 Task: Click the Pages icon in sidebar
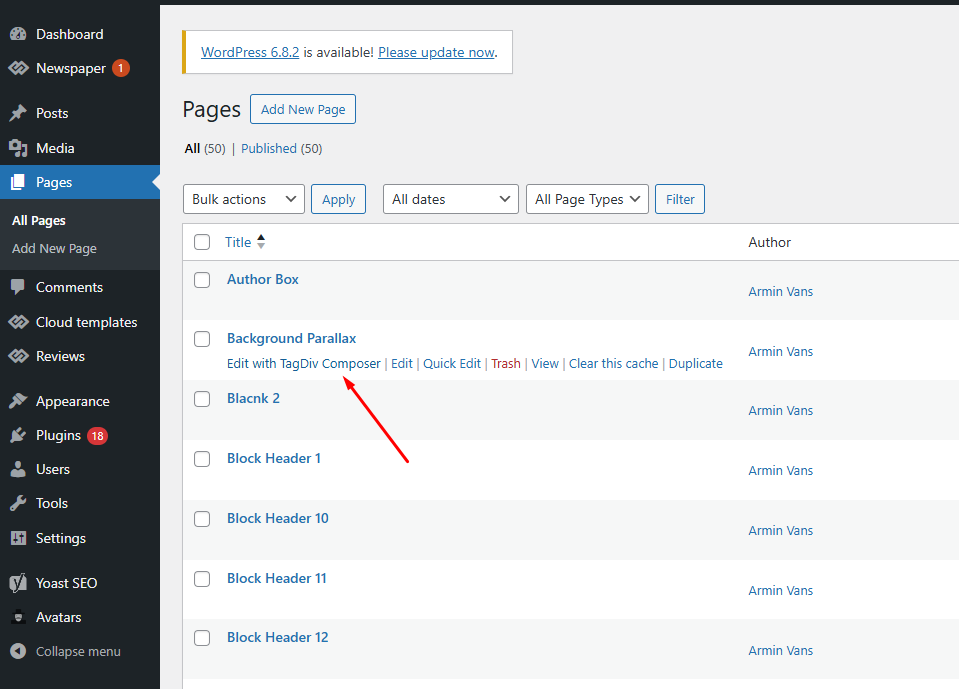(18, 182)
